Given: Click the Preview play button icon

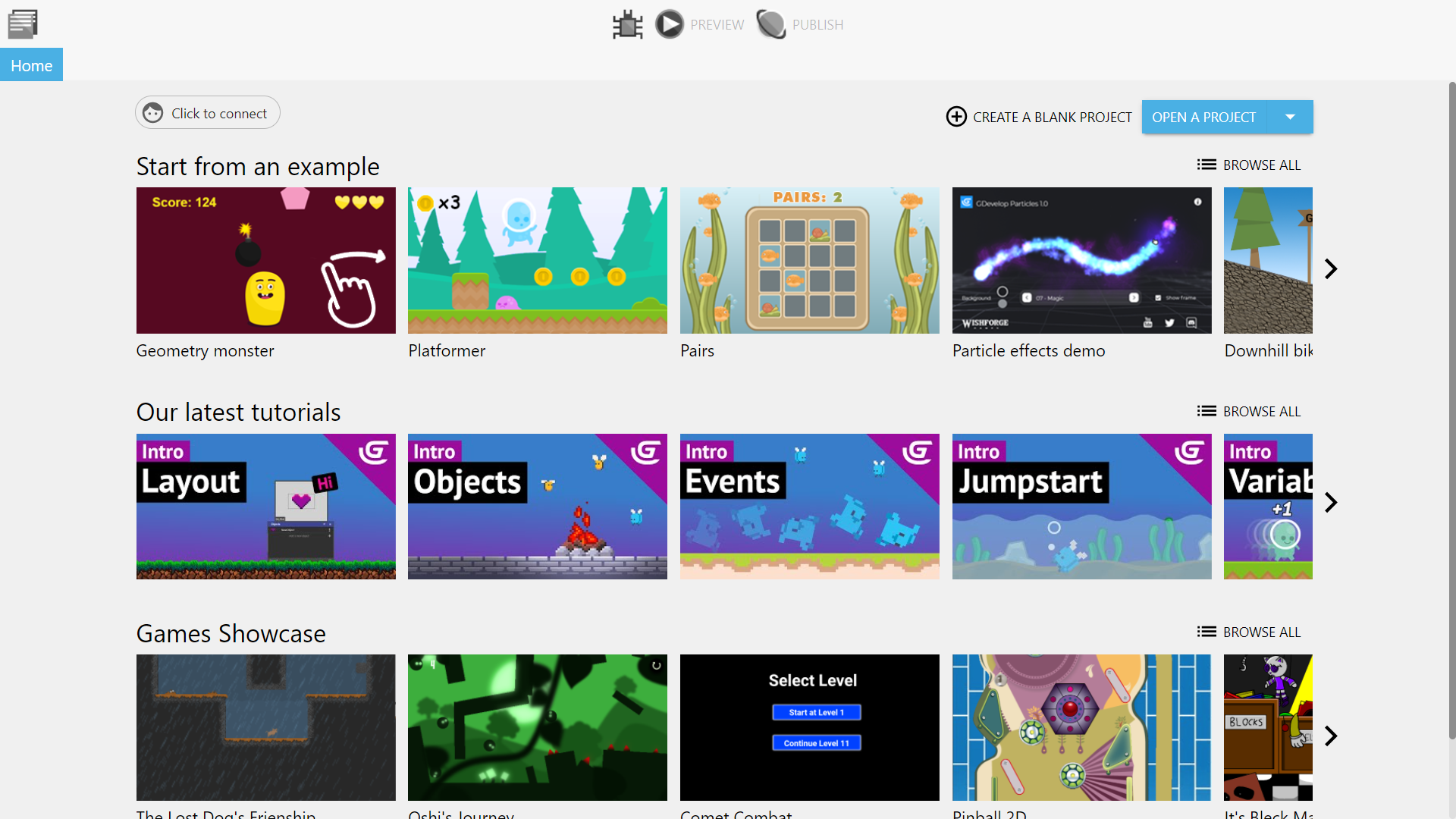Looking at the screenshot, I should click(x=668, y=24).
